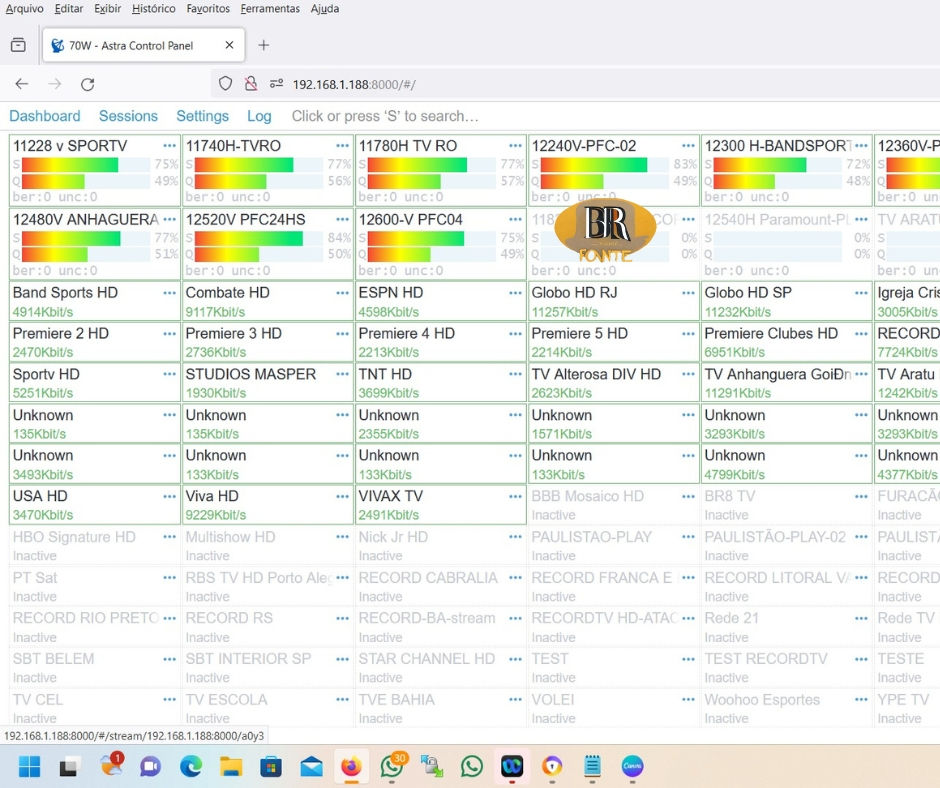Open the Log page

tap(259, 116)
